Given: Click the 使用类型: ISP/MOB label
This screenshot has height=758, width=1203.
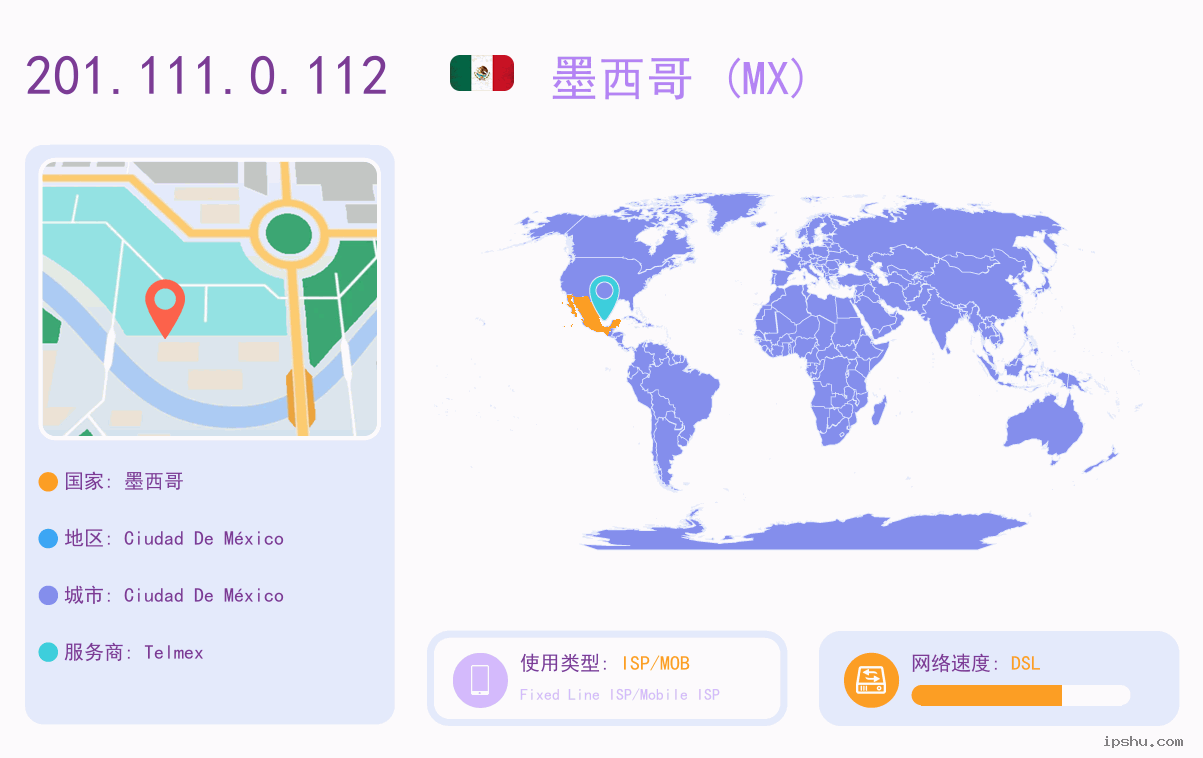Looking at the screenshot, I should [x=605, y=663].
